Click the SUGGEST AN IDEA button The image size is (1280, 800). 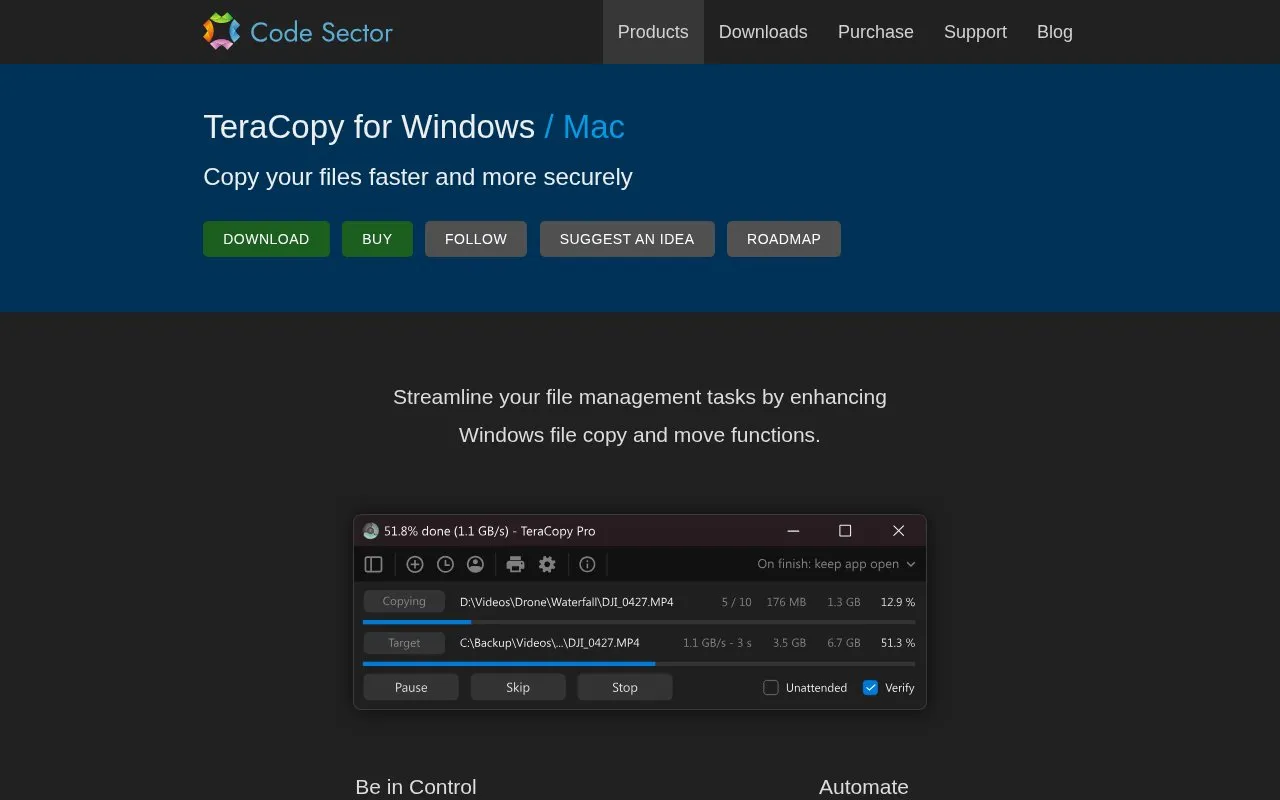[627, 239]
